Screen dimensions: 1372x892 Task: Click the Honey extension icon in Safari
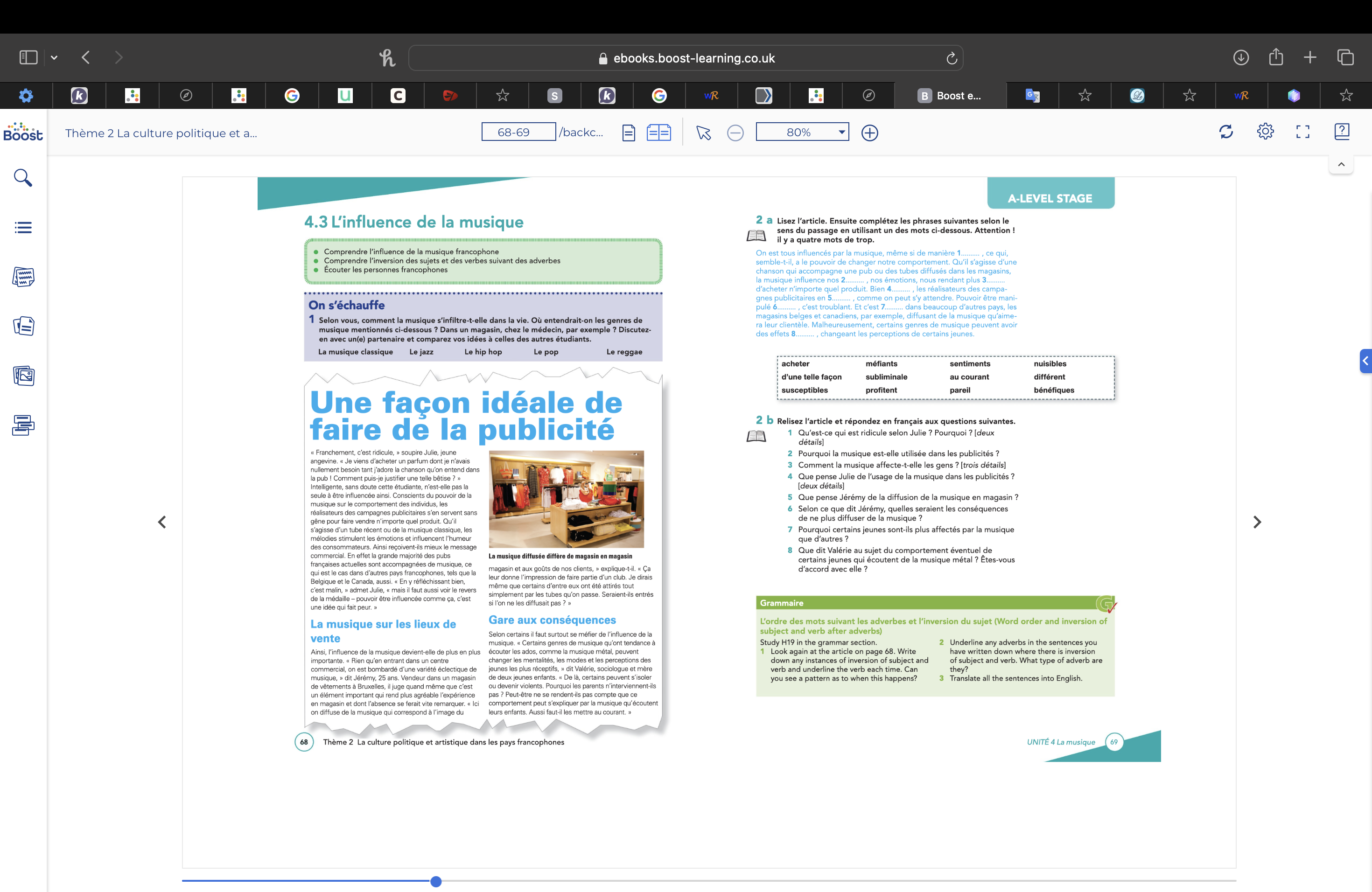point(387,58)
